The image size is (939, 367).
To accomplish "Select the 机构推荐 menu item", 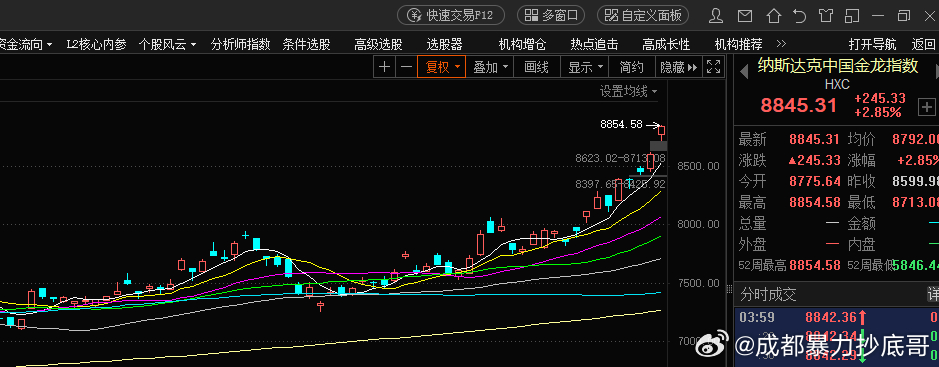I will coord(738,44).
